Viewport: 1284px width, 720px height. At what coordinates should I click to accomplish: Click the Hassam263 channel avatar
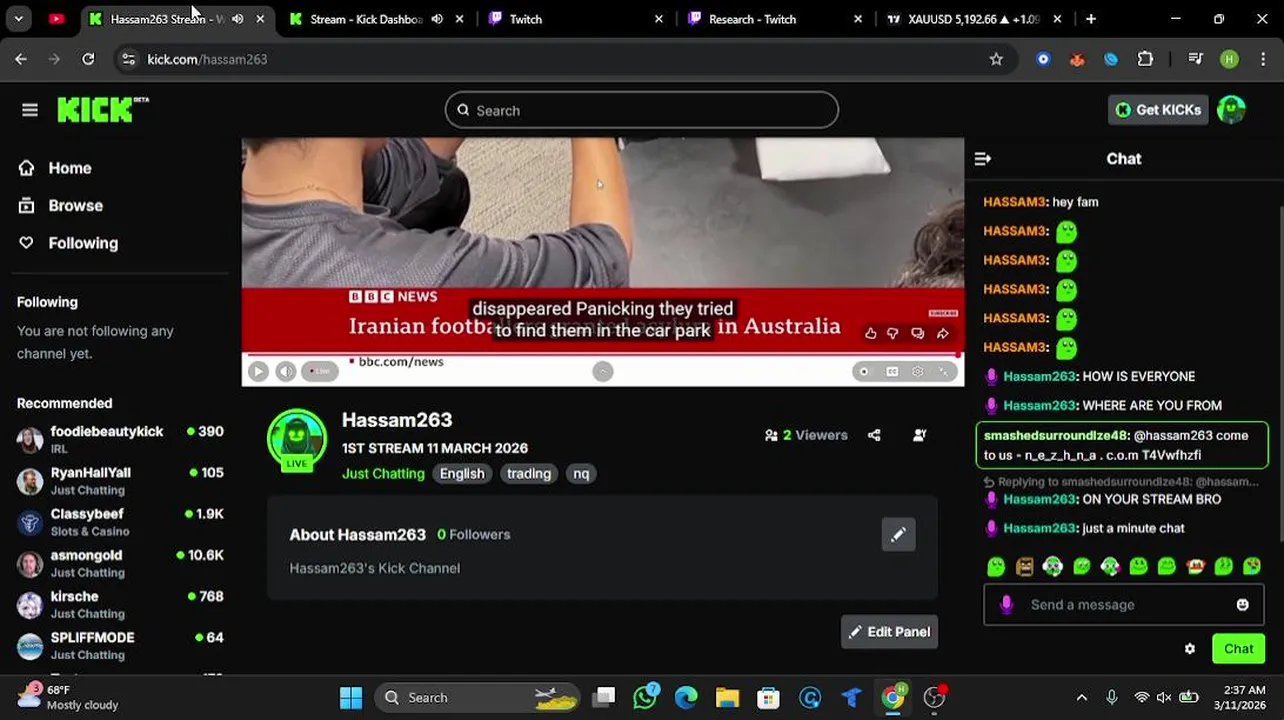coord(297,438)
